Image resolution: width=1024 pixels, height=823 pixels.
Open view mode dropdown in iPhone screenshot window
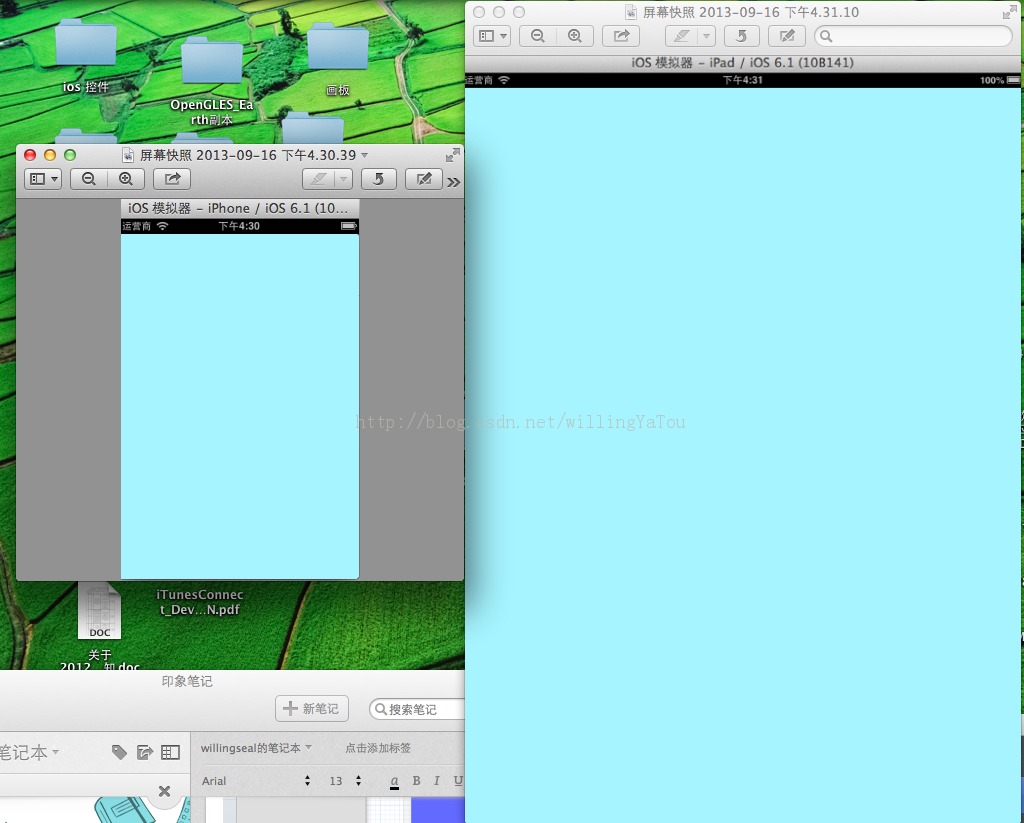(x=43, y=179)
